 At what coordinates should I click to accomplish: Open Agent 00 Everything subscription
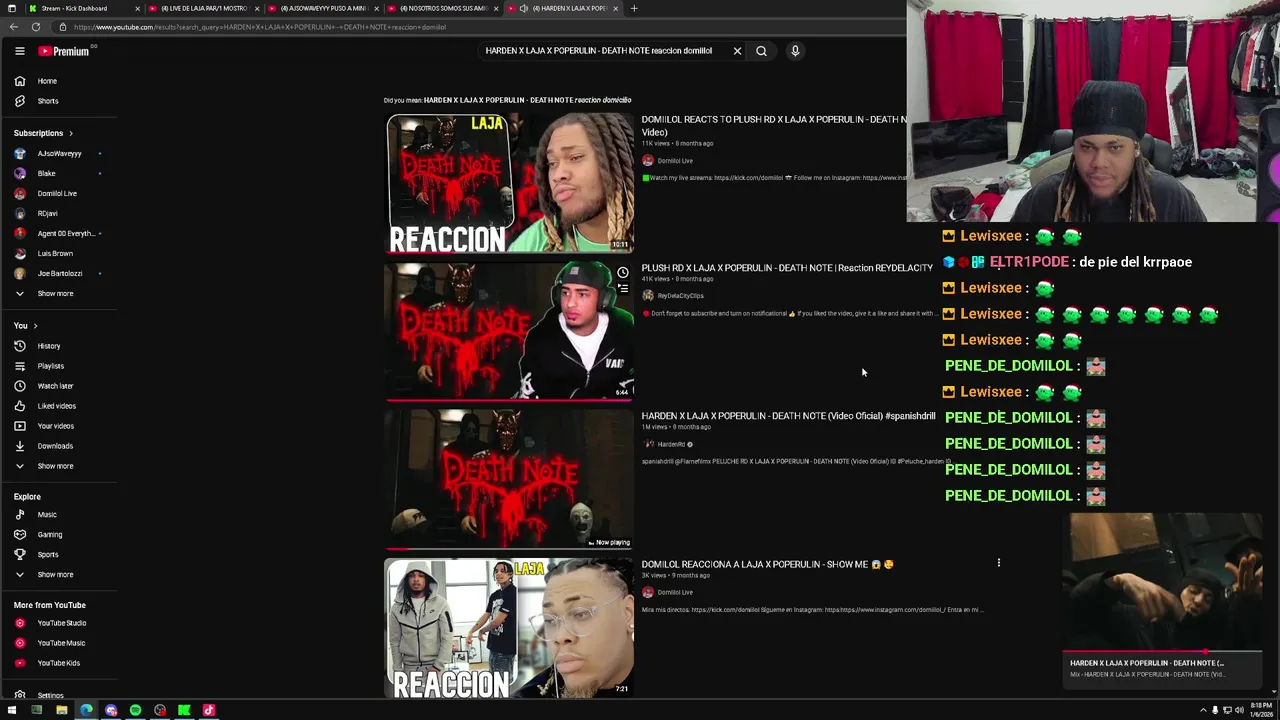coord(65,234)
